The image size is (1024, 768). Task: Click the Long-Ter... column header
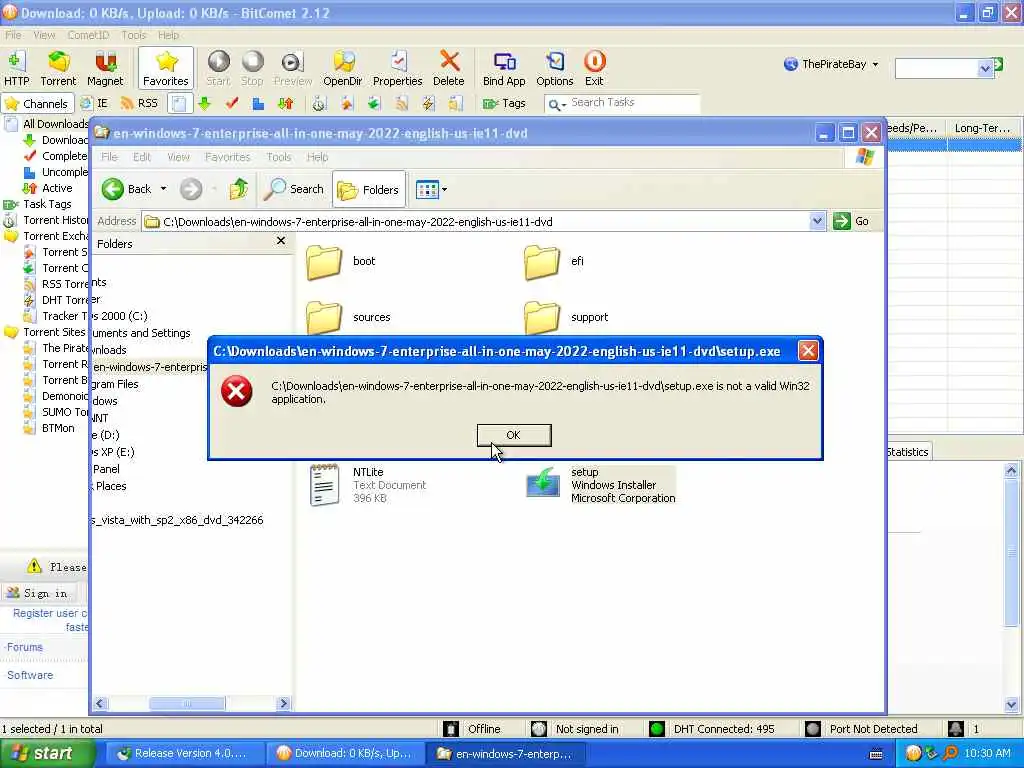click(982, 128)
